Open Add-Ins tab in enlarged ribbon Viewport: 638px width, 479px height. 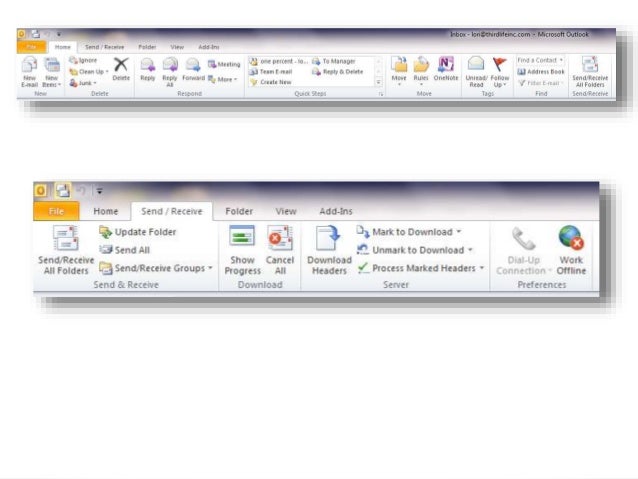point(336,211)
